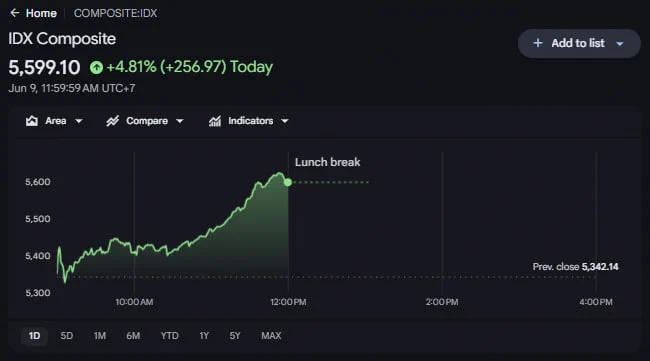Select the MAX time range tab

tap(271, 336)
